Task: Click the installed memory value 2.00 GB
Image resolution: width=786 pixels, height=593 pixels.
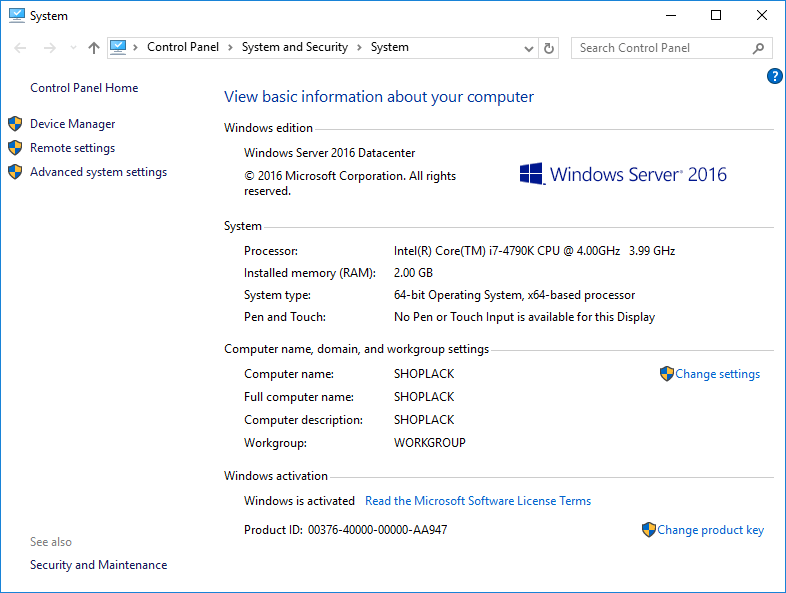Action: coord(414,273)
